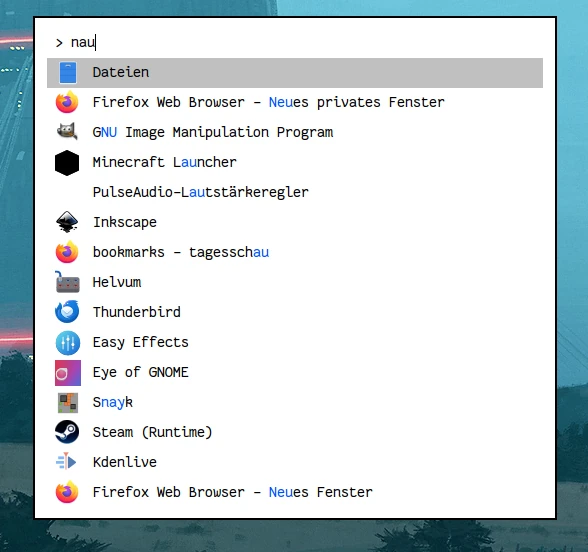Open the bookmarks – tagesschau entry
The width and height of the screenshot is (588, 552).
[295, 252]
